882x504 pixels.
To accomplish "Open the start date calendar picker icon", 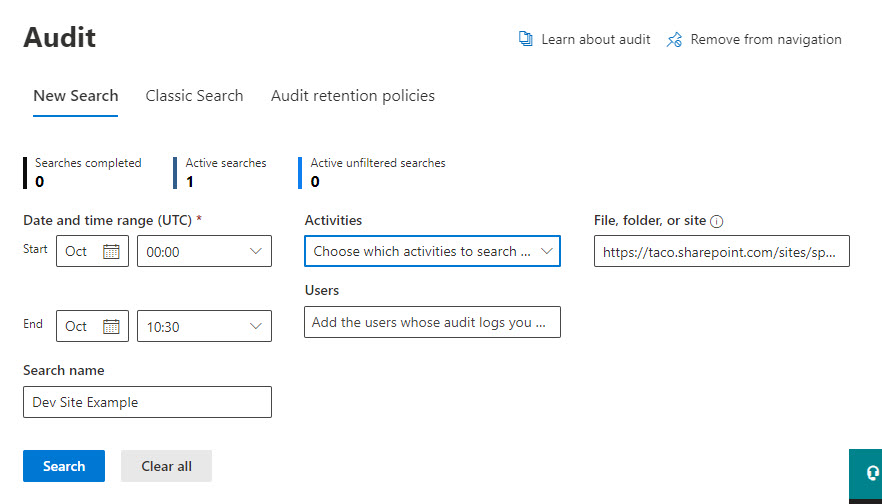I will (111, 251).
